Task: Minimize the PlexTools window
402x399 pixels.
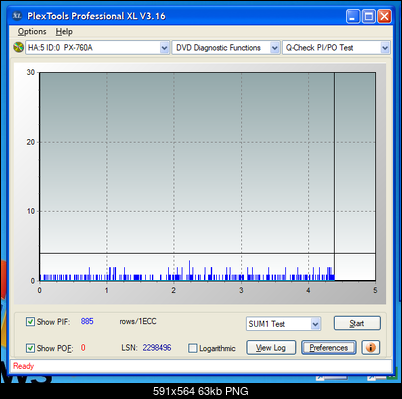Action: click(353, 16)
